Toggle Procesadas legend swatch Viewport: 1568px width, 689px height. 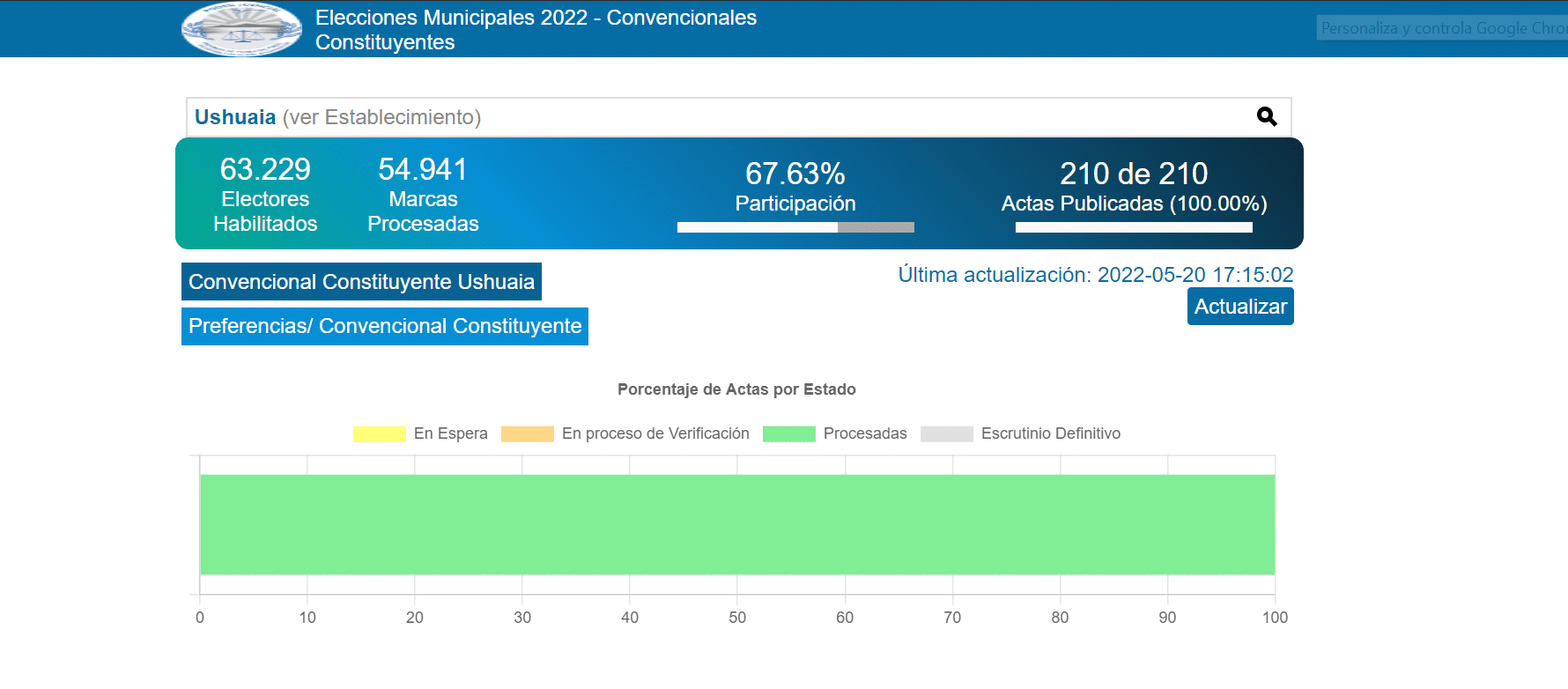pos(788,433)
